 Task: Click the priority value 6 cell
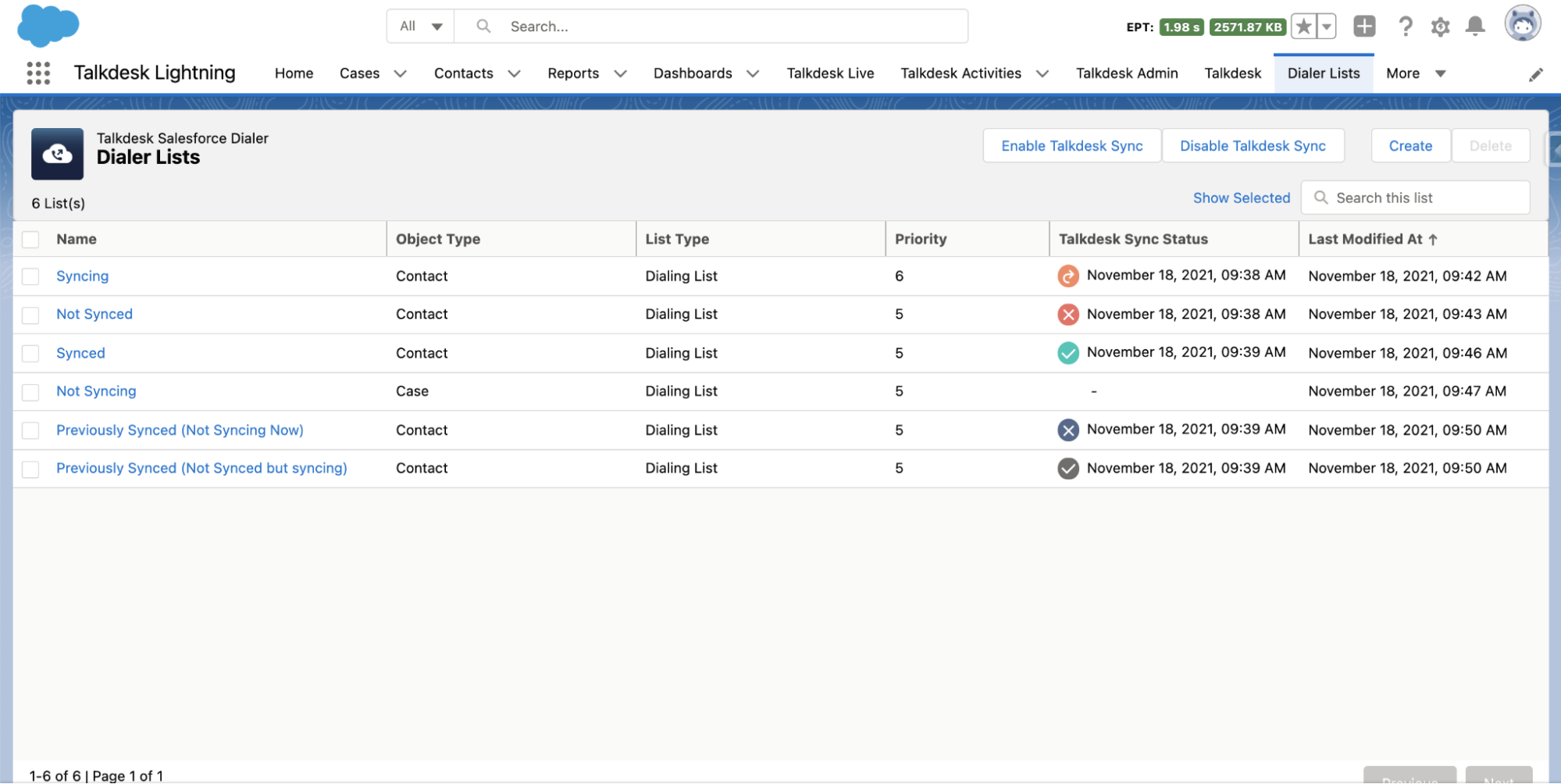[x=899, y=276]
